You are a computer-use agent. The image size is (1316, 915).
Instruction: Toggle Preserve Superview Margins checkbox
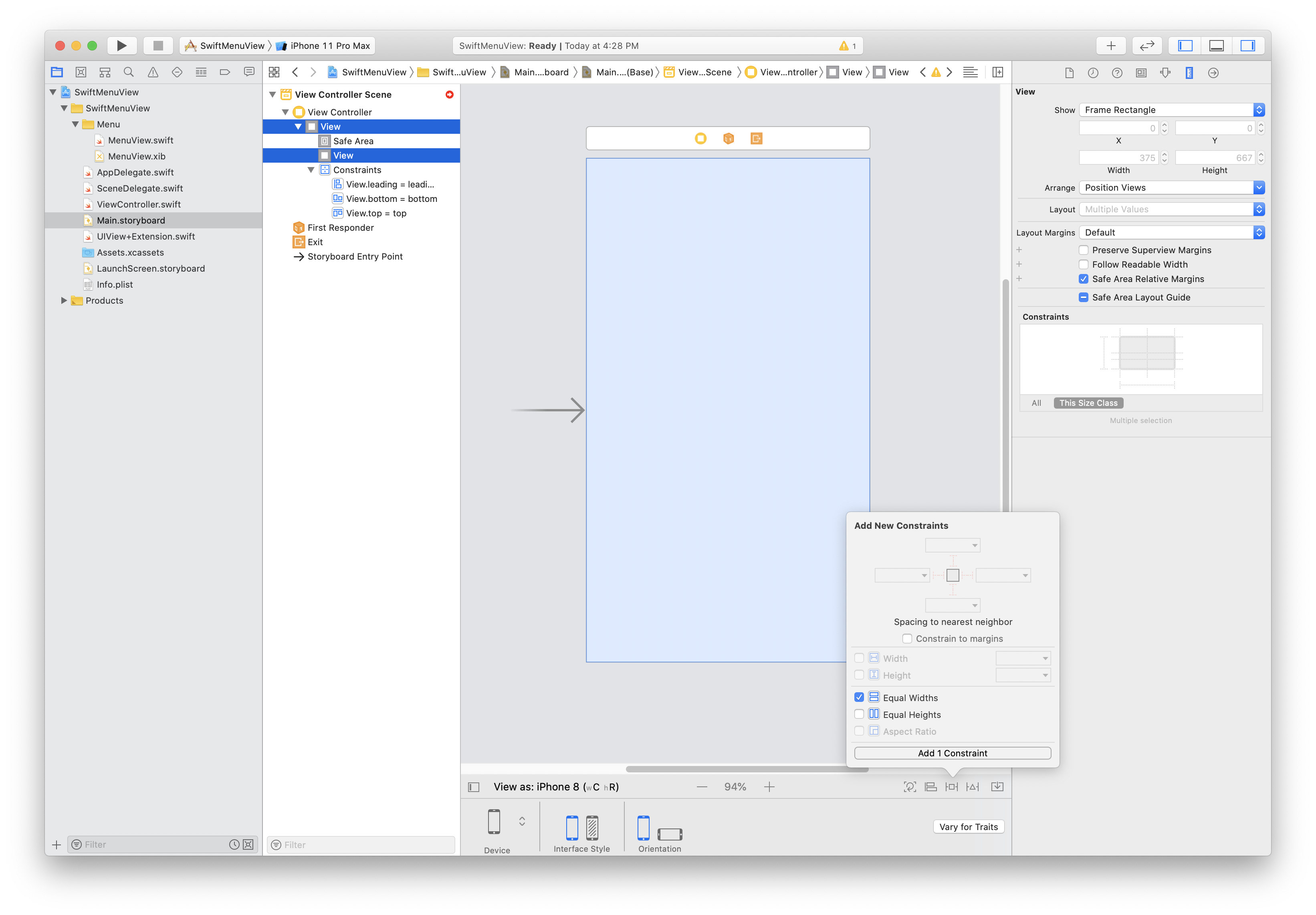point(1083,250)
